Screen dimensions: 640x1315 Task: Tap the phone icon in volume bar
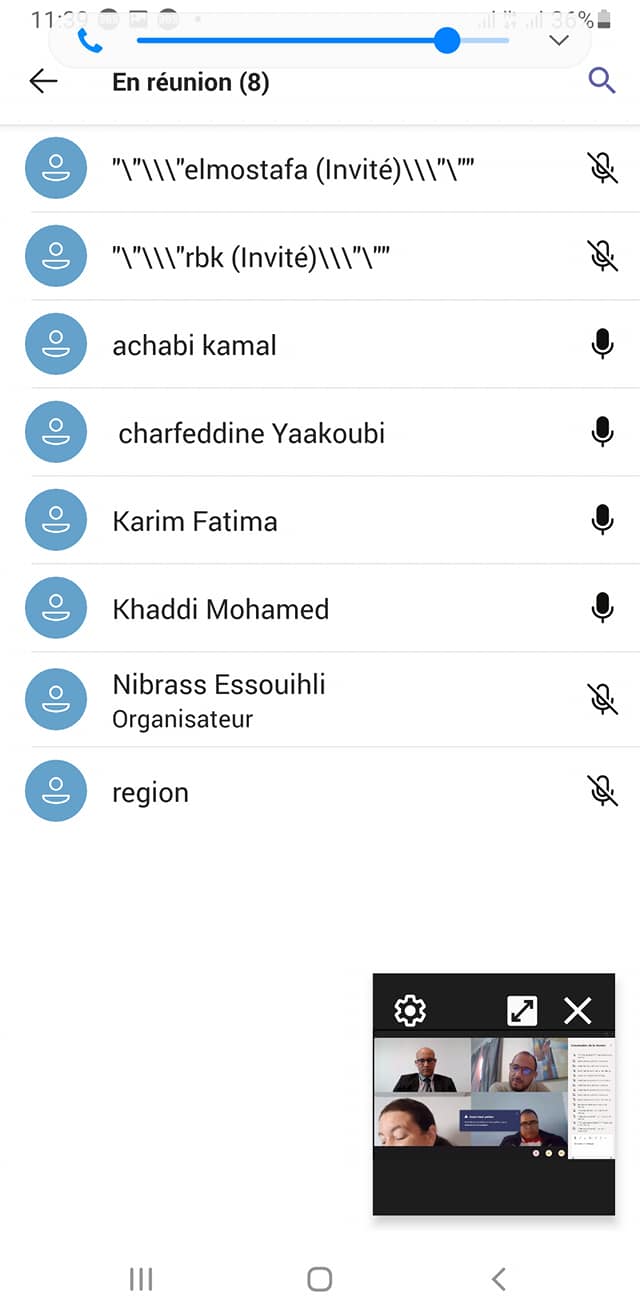pyautogui.click(x=90, y=40)
